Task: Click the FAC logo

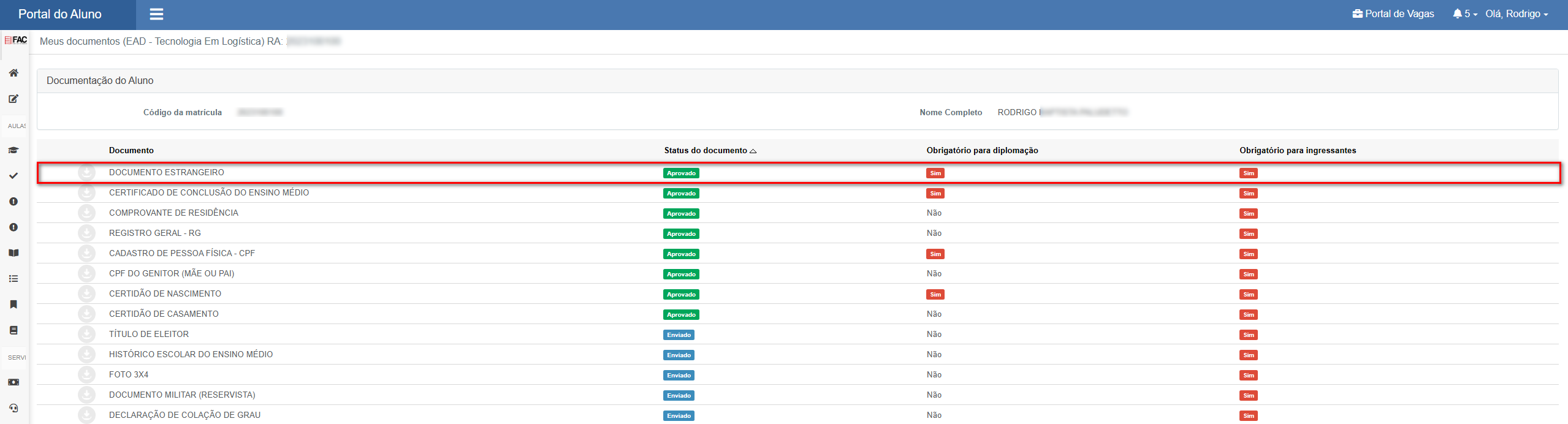Action: (16, 40)
